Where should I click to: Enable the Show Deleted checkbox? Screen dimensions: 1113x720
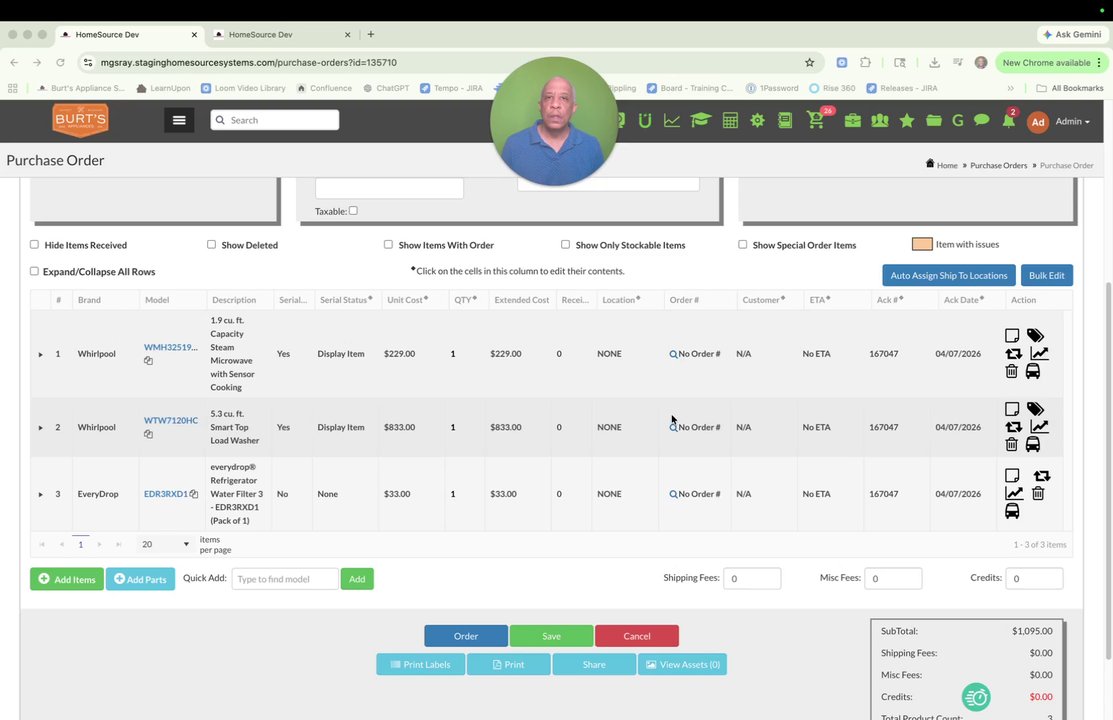tap(212, 244)
